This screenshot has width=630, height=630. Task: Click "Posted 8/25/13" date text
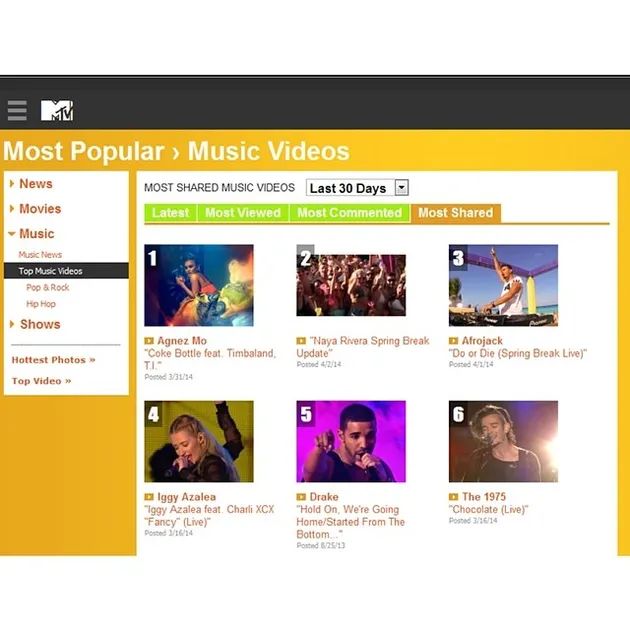point(321,545)
